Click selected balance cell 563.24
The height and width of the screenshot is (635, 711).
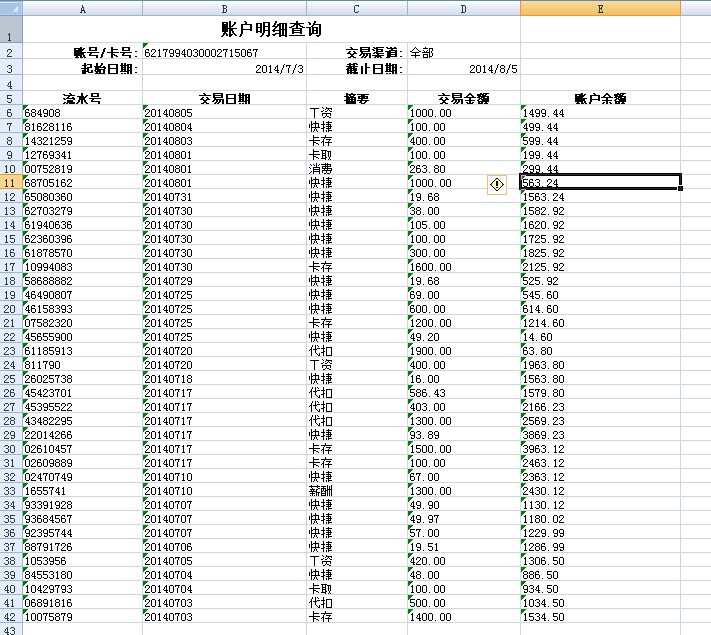[x=600, y=183]
